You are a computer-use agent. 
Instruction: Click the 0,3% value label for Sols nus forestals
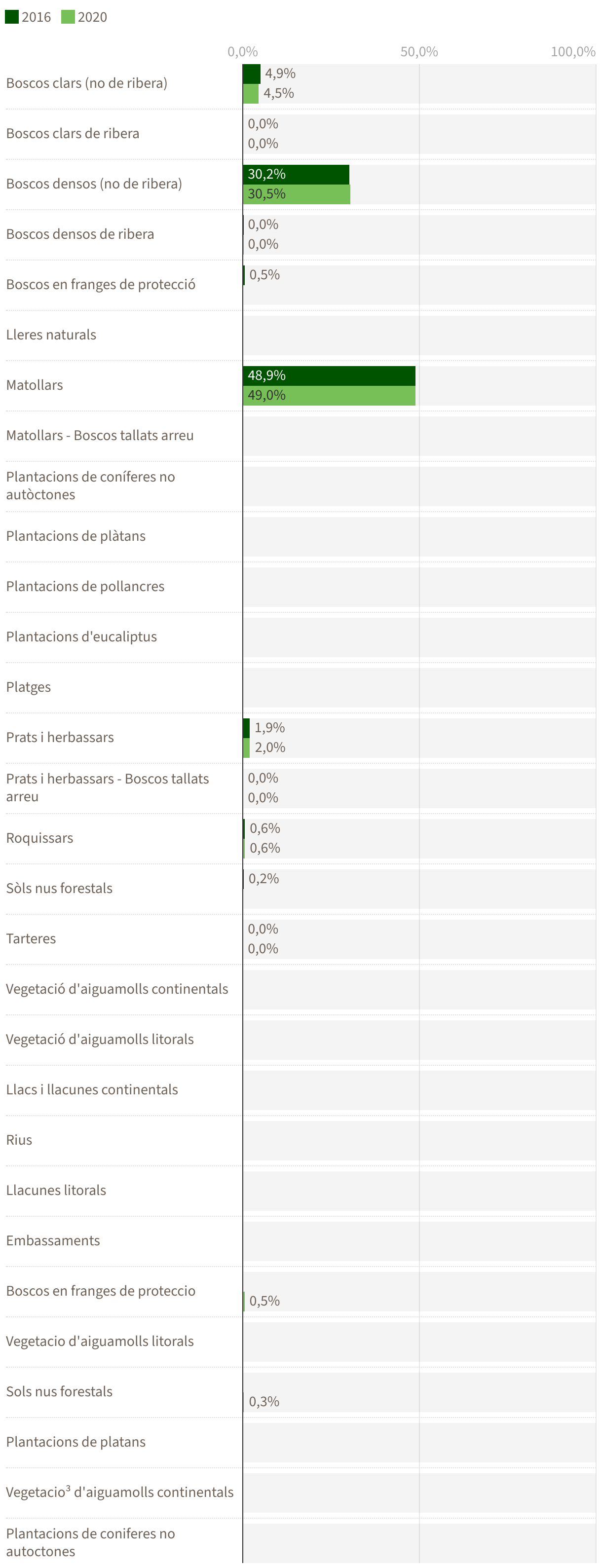tap(264, 1401)
